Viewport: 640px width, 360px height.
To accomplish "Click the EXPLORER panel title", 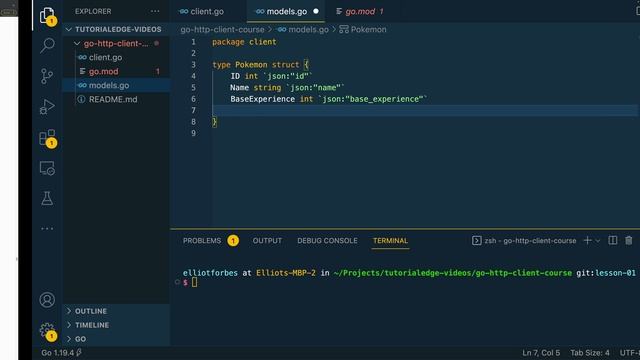I will [x=93, y=11].
